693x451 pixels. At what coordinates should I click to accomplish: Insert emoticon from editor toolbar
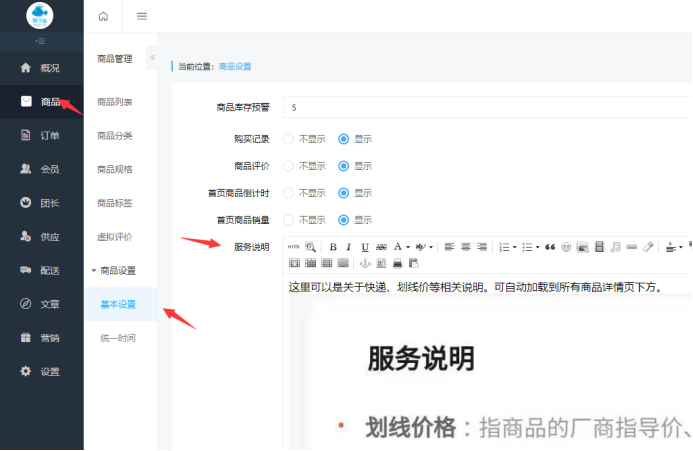pyautogui.click(x=566, y=246)
